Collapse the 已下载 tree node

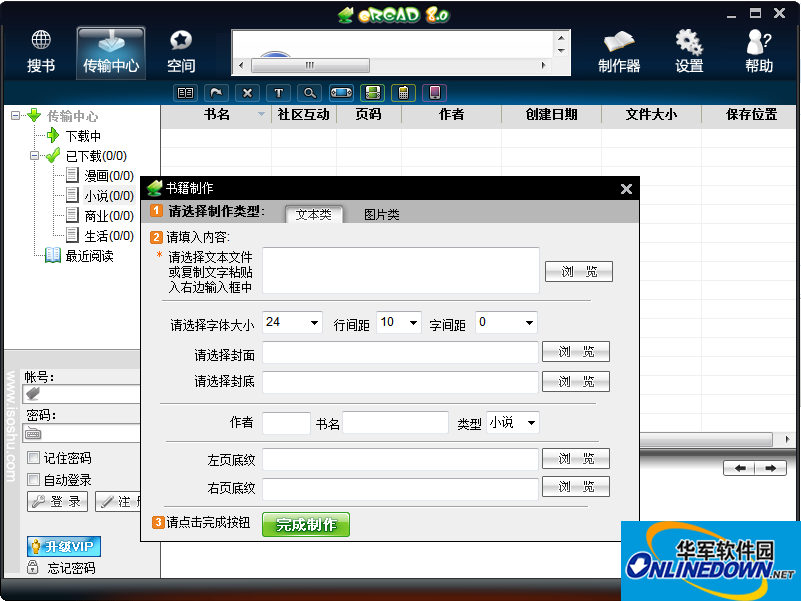click(35, 156)
